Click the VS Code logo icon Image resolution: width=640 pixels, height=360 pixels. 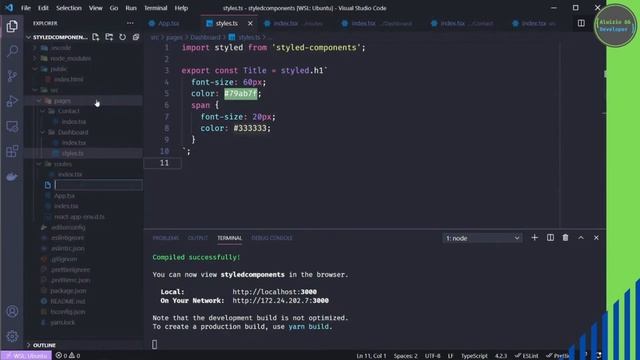click(9, 8)
